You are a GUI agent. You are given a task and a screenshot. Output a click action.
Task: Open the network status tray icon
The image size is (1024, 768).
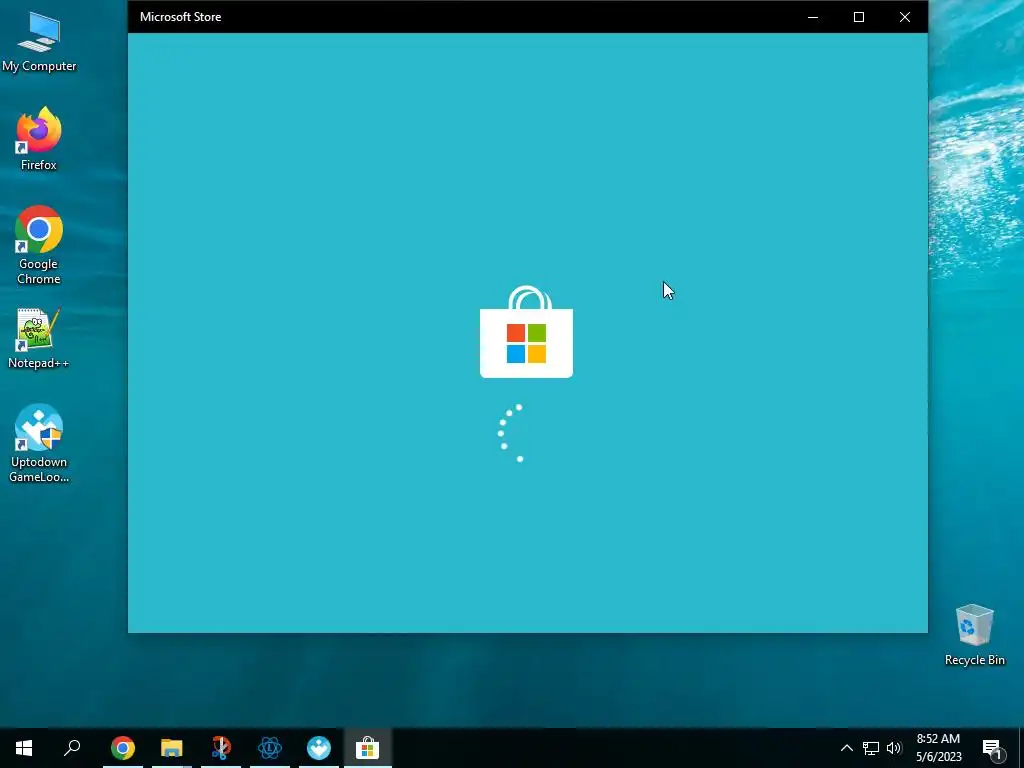[x=871, y=748]
